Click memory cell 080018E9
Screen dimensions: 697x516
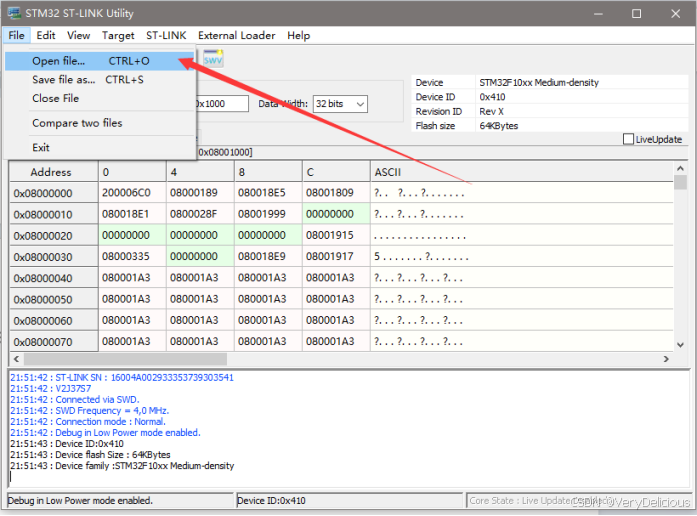(x=268, y=256)
